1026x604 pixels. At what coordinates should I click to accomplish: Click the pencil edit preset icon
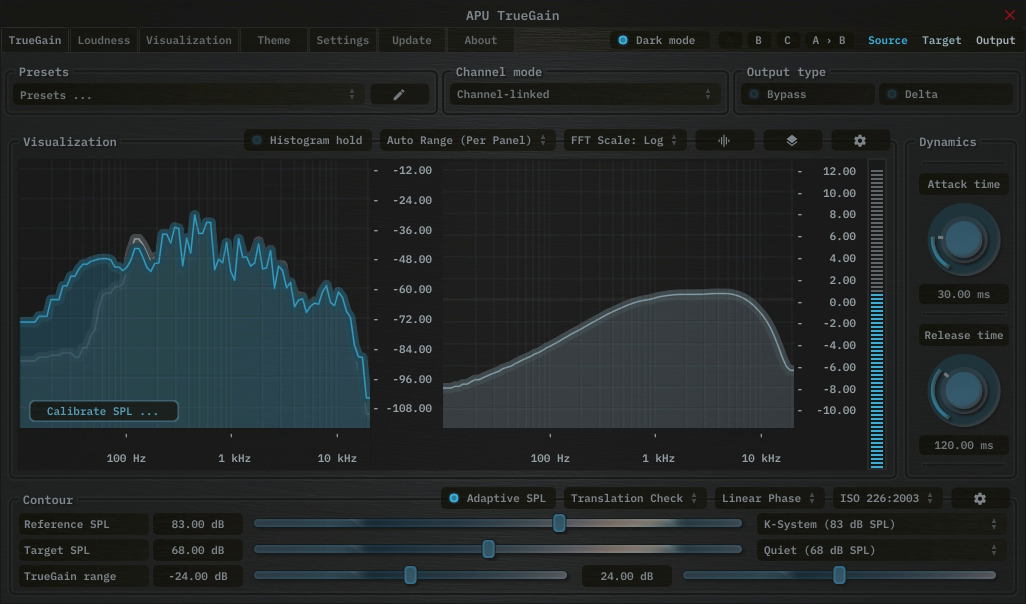coord(399,95)
